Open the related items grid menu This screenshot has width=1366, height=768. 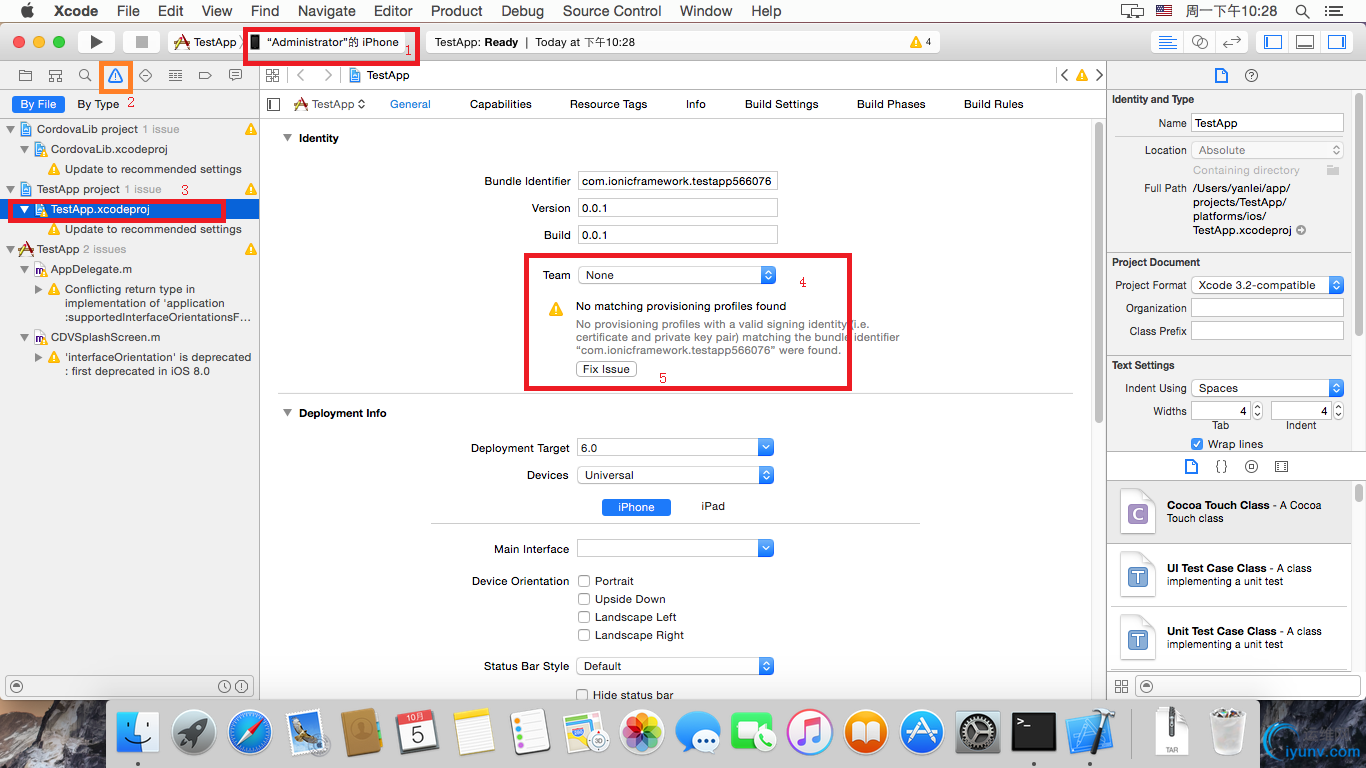click(272, 76)
